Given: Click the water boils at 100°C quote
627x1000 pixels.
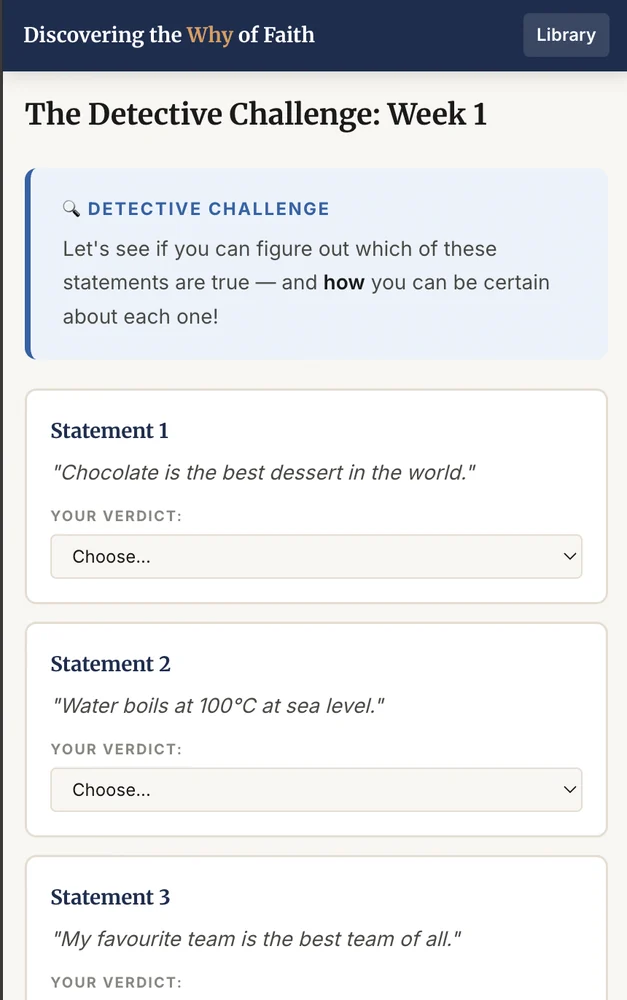Looking at the screenshot, I should (x=218, y=706).
